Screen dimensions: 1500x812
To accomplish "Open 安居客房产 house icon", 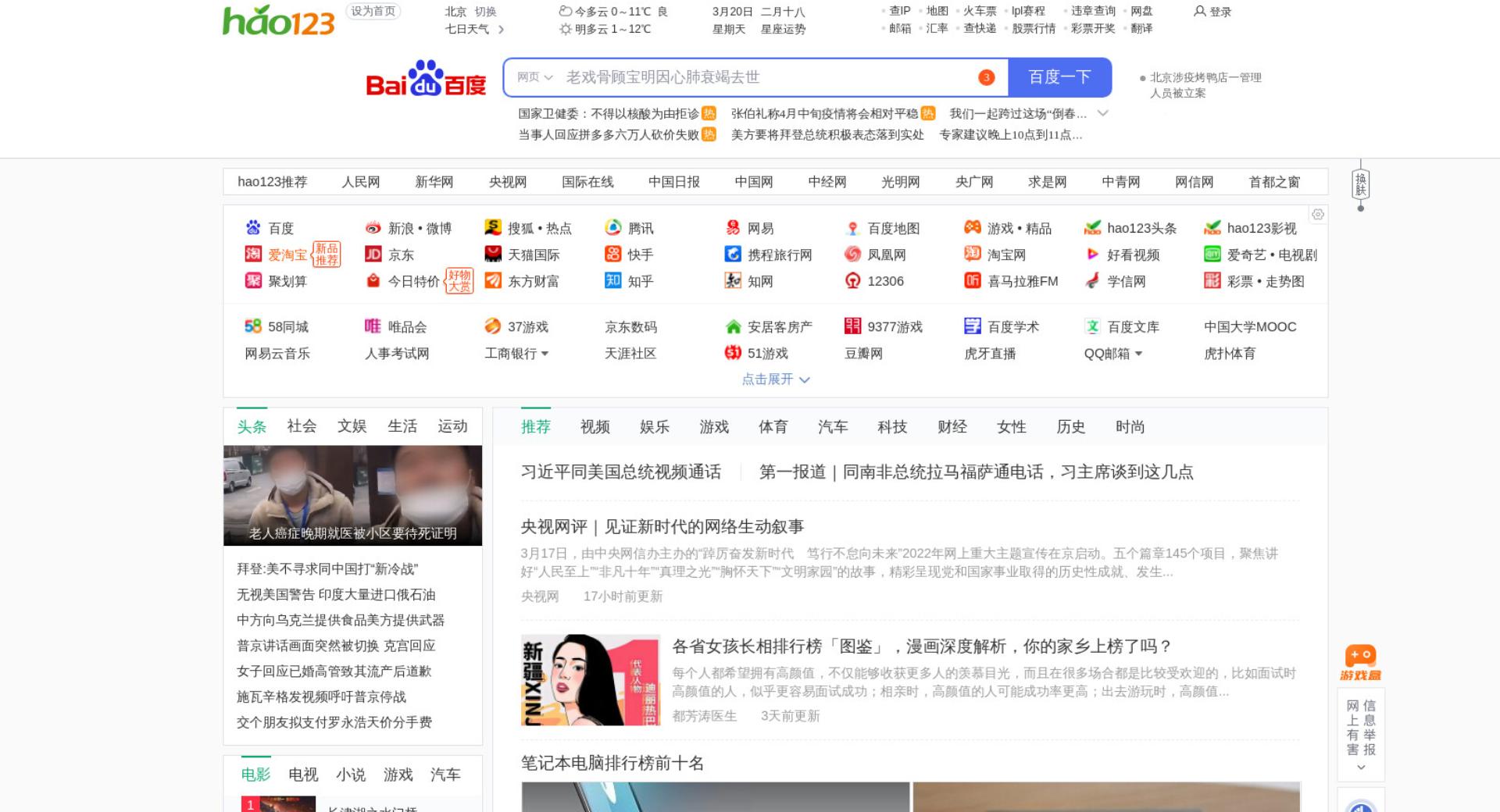I will coord(733,326).
